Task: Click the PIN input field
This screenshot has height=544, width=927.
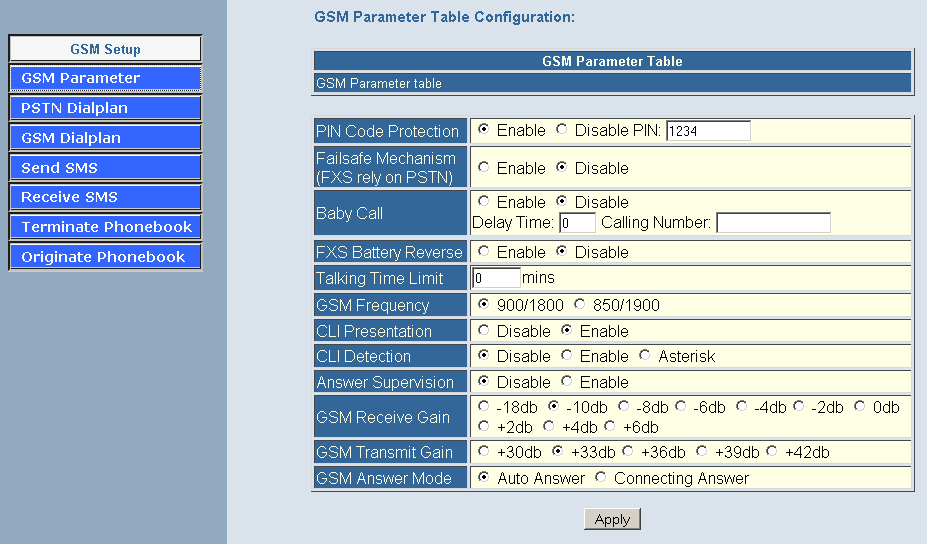Action: [x=708, y=131]
